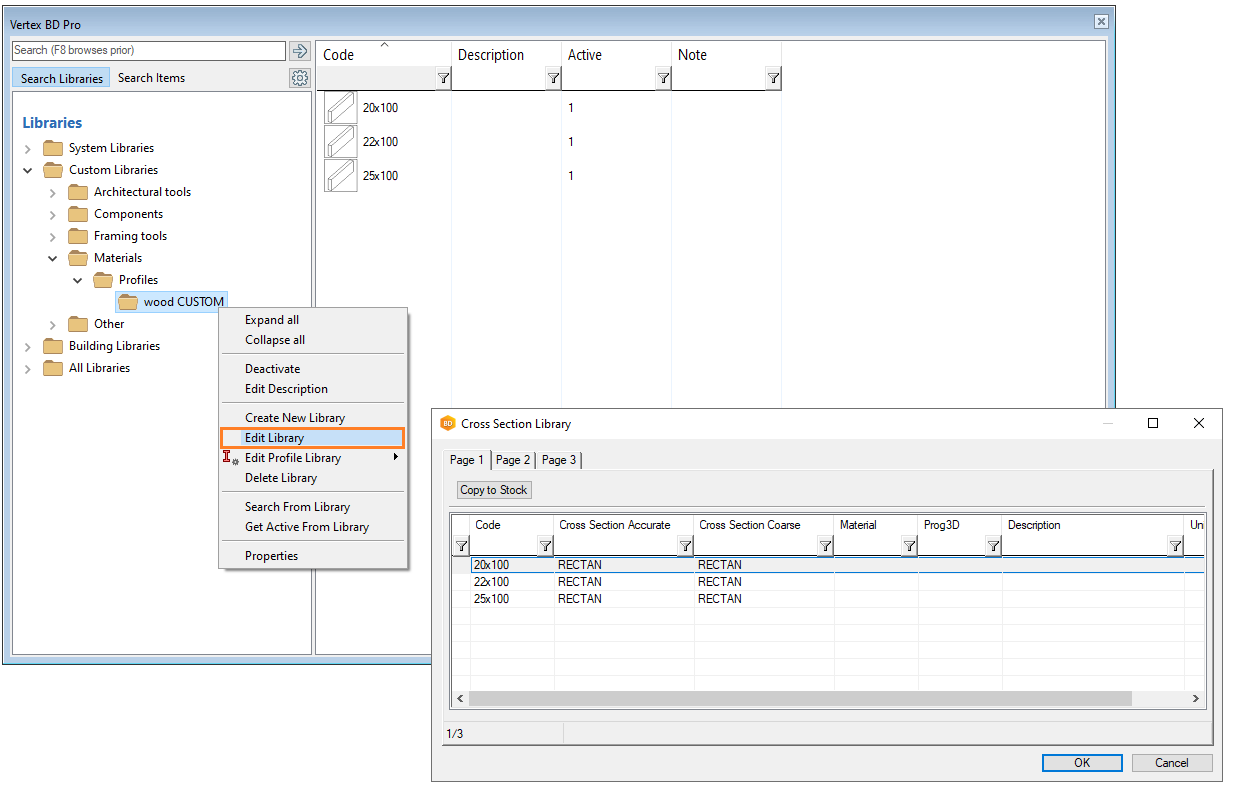Image resolution: width=1238 pixels, height=790 pixels.
Task: Click into the library search input field
Action: tap(148, 51)
